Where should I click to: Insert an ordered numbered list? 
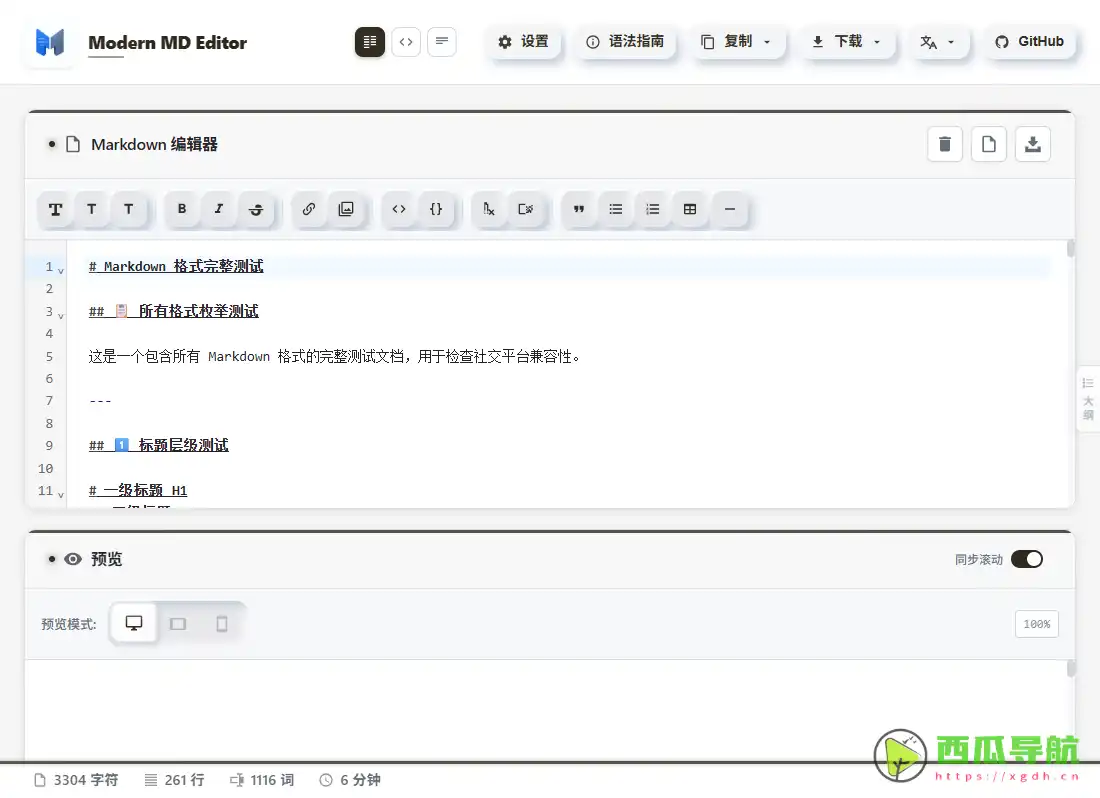pyautogui.click(x=653, y=209)
